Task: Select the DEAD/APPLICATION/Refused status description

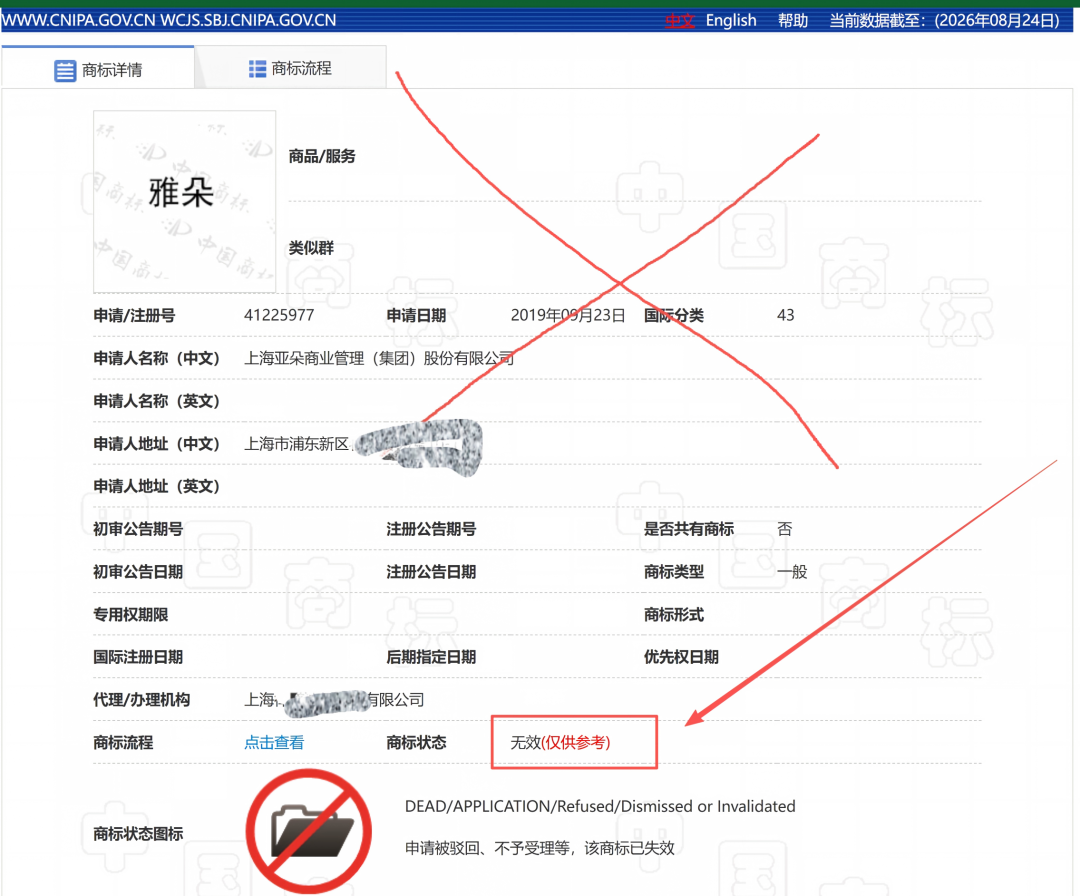Action: point(600,806)
